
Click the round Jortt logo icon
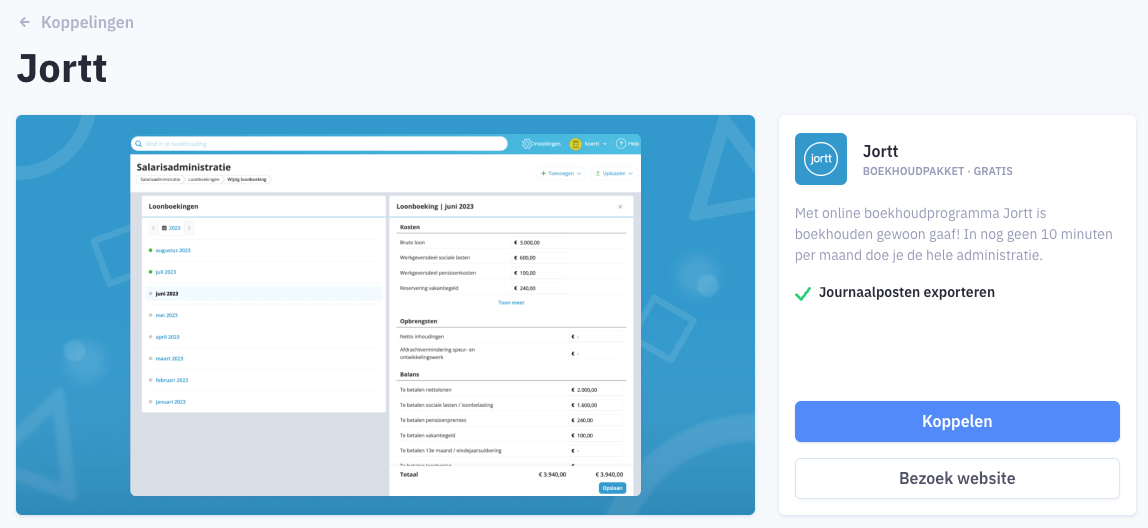pyautogui.click(x=821, y=159)
